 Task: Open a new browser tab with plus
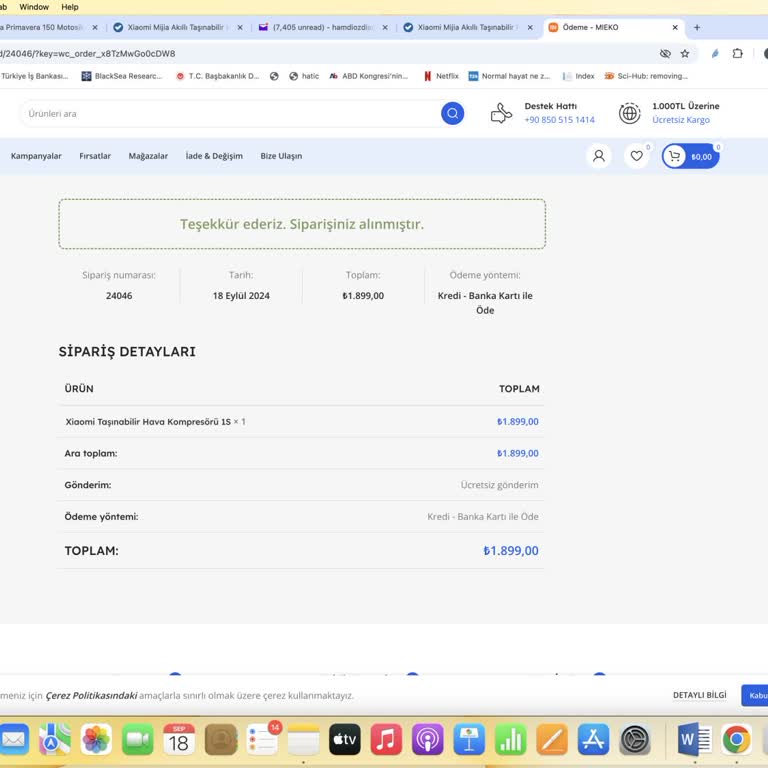click(x=697, y=27)
